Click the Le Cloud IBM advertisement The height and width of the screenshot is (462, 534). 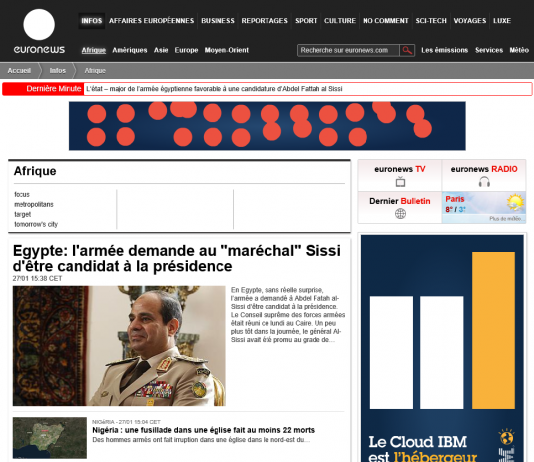click(442, 348)
